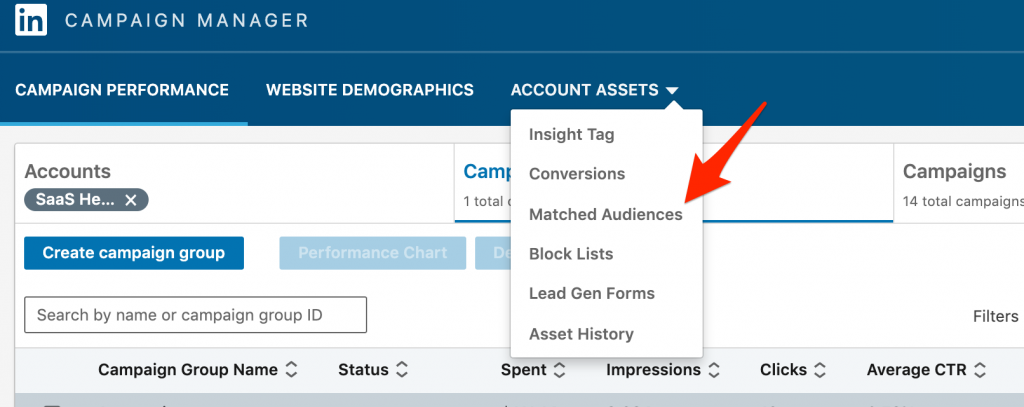This screenshot has height=407, width=1024.
Task: Open the Campaign Performance tab
Action: (x=122, y=90)
